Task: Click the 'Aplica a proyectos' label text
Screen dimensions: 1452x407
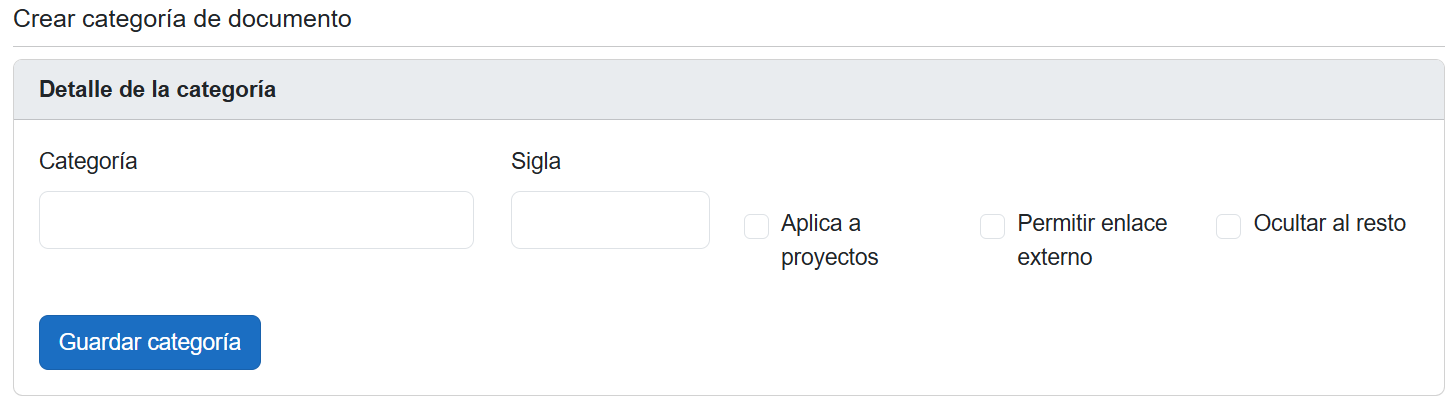Action: pyautogui.click(x=829, y=240)
